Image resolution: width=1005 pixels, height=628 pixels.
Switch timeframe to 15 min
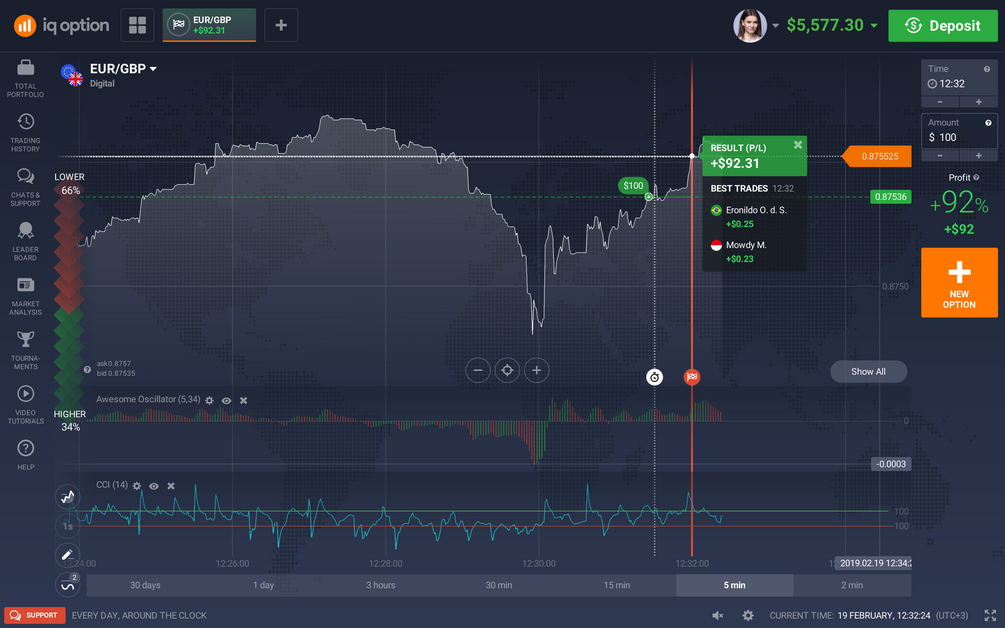pos(617,585)
